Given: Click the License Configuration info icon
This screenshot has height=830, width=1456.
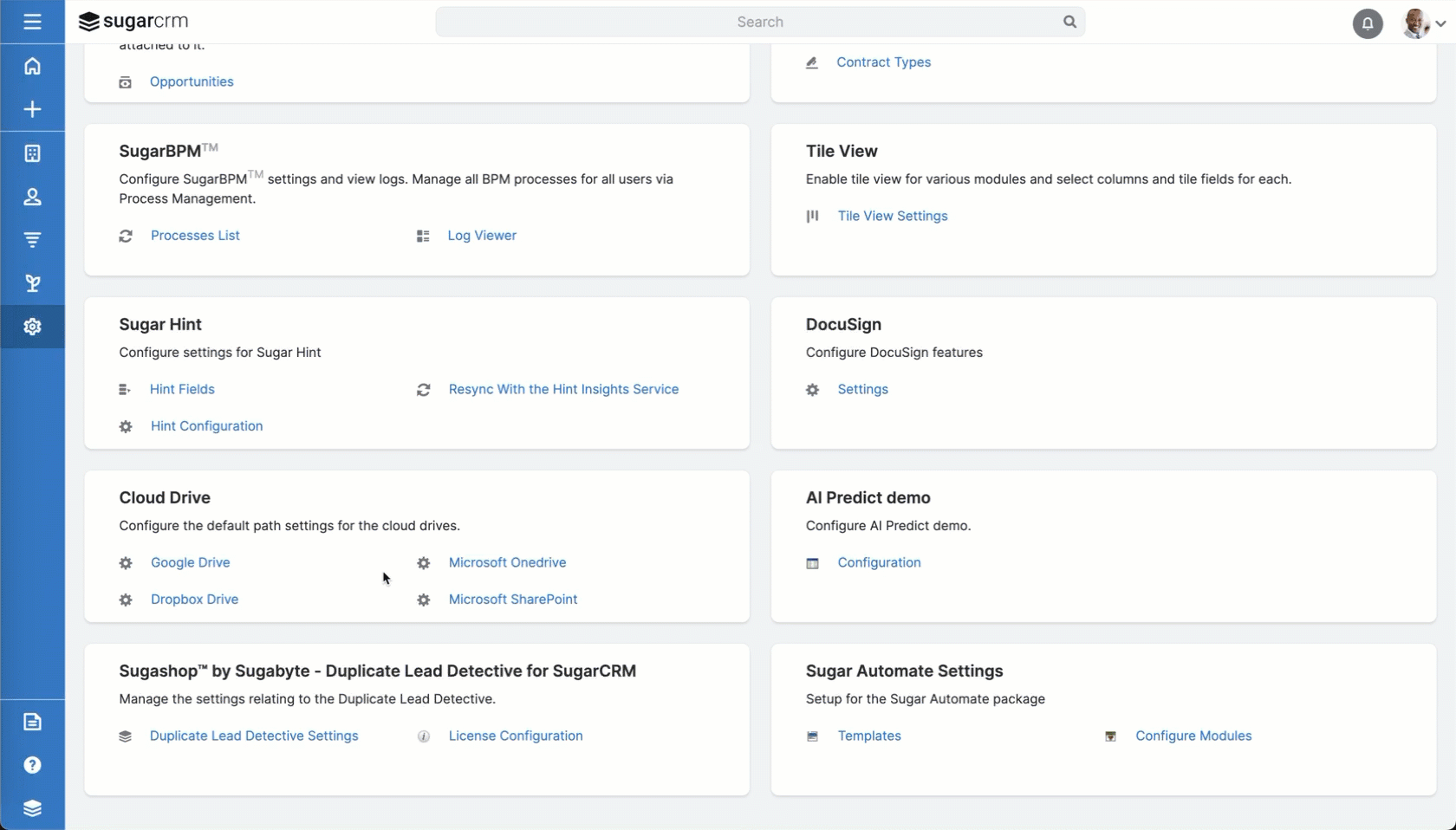Looking at the screenshot, I should tap(423, 736).
